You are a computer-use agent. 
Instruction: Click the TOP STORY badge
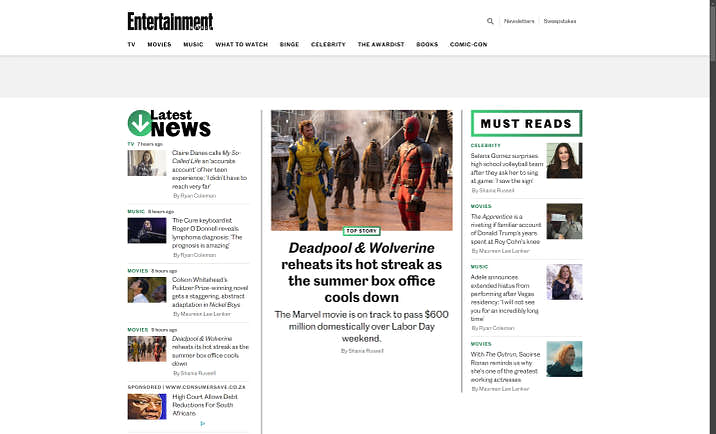point(362,231)
